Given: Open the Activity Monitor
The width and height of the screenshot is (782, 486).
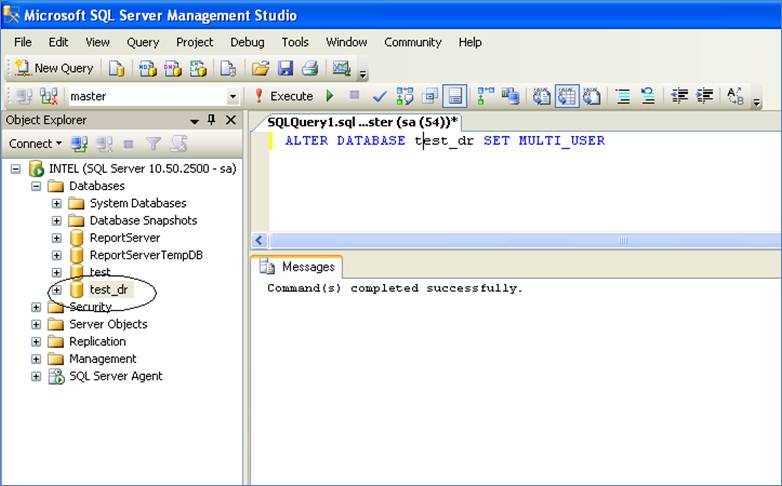Looking at the screenshot, I should pyautogui.click(x=342, y=68).
